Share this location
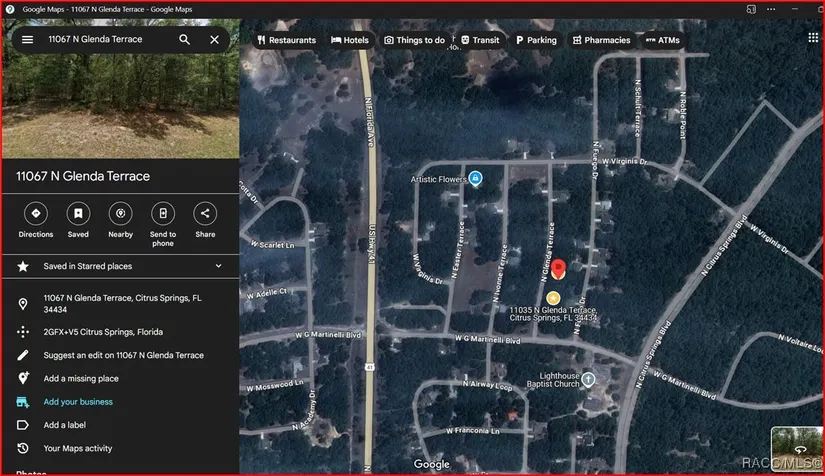Screen dimensions: 825x476 point(205,214)
